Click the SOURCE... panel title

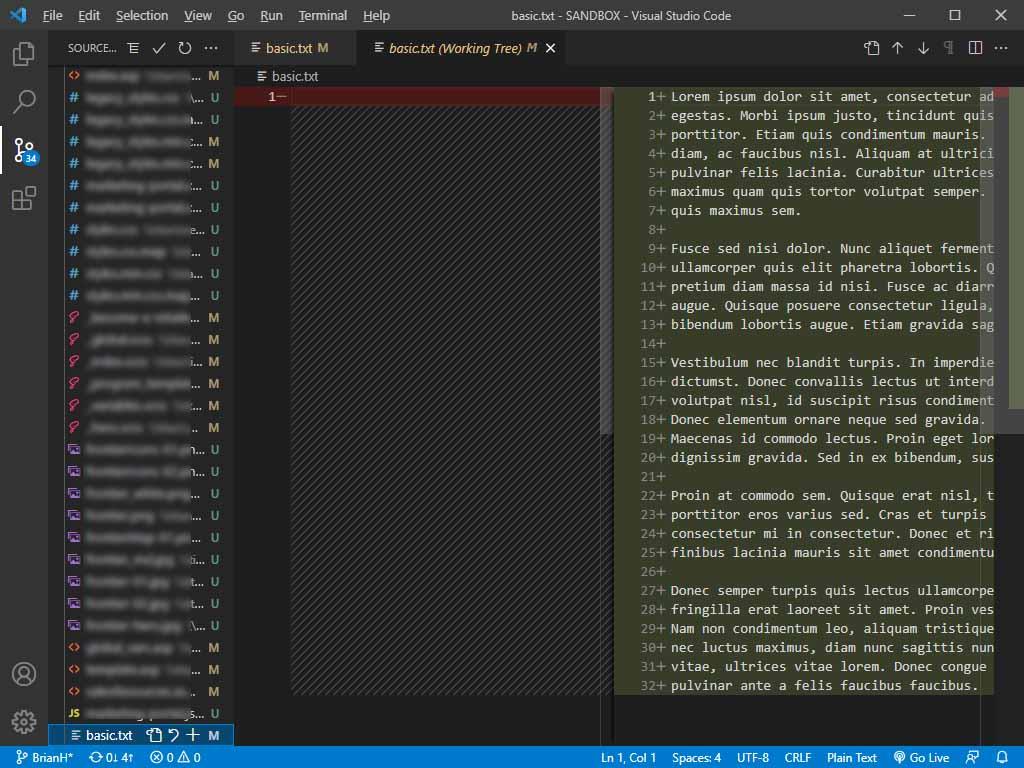[92, 48]
